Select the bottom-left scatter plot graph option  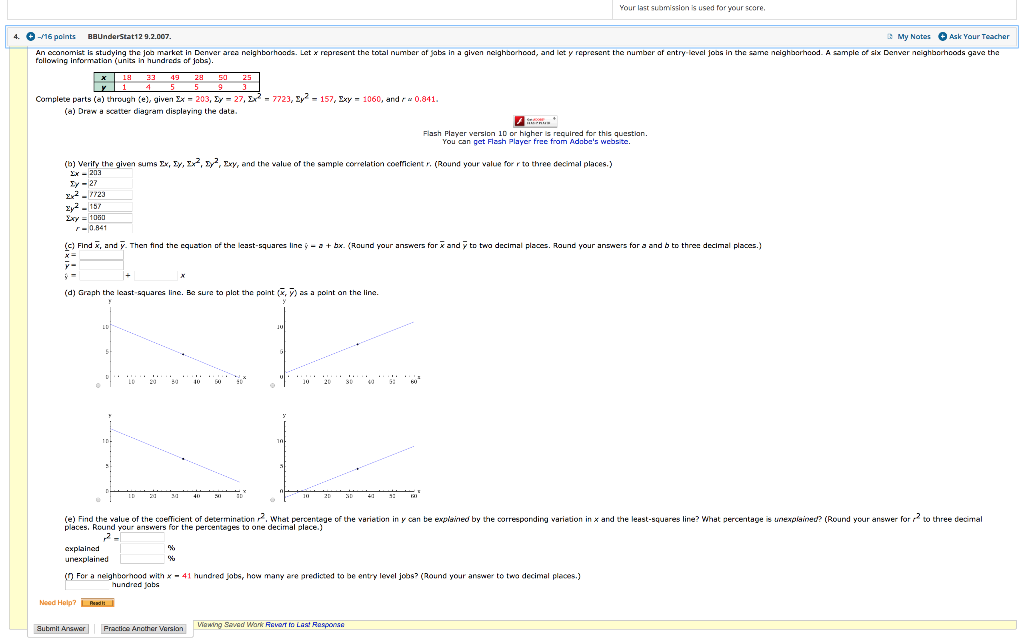pyautogui.click(x=97, y=500)
